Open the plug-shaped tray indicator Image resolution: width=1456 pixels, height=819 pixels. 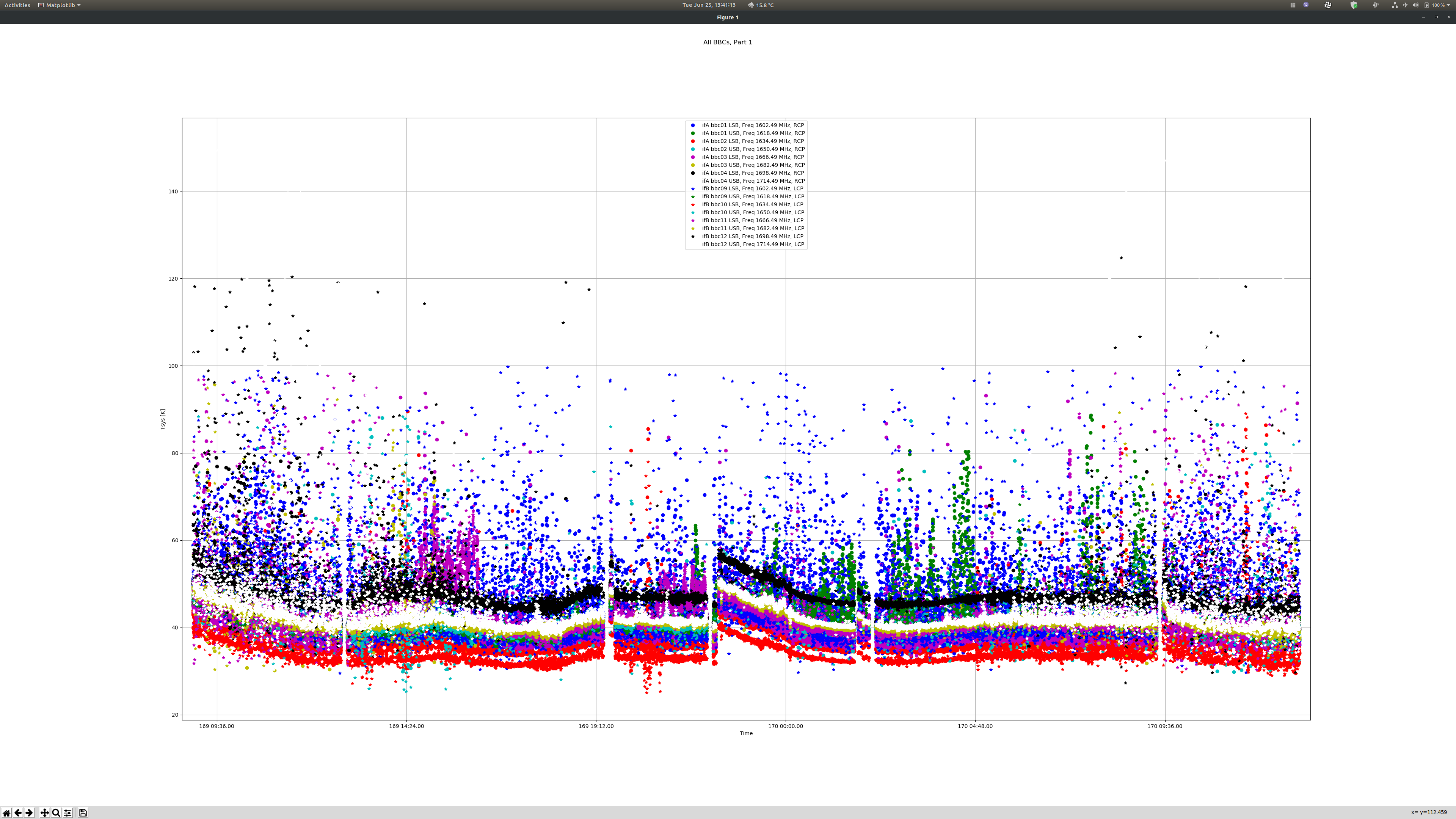[x=1375, y=5]
